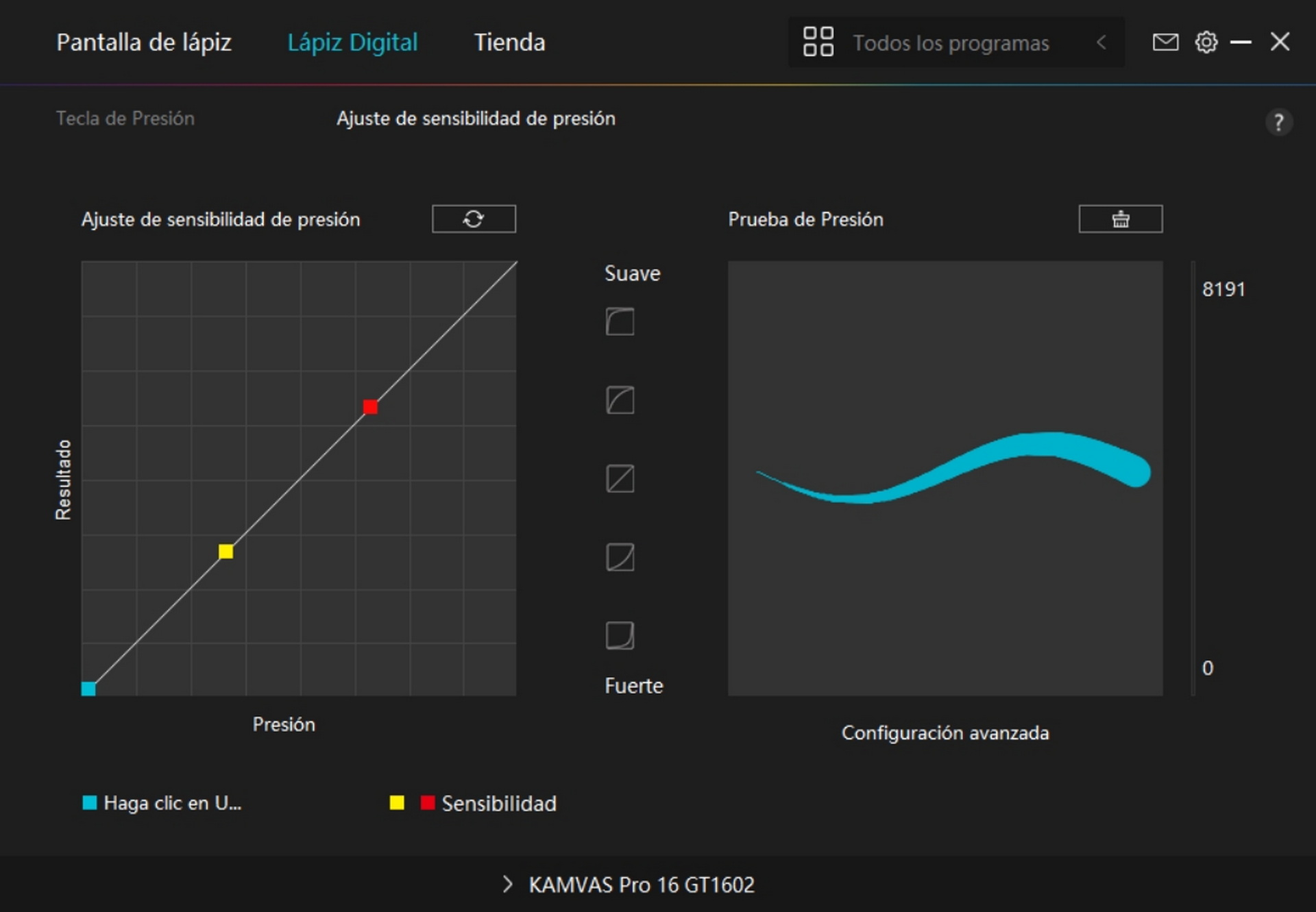The image size is (1316, 912).
Task: Clear the pressure test canvas
Action: pos(1120,219)
